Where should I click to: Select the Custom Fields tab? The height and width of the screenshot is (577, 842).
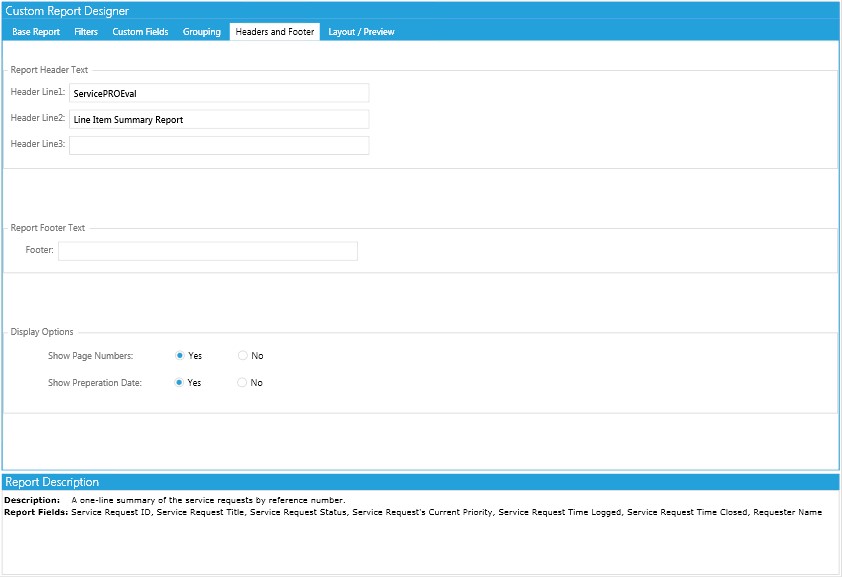click(139, 31)
